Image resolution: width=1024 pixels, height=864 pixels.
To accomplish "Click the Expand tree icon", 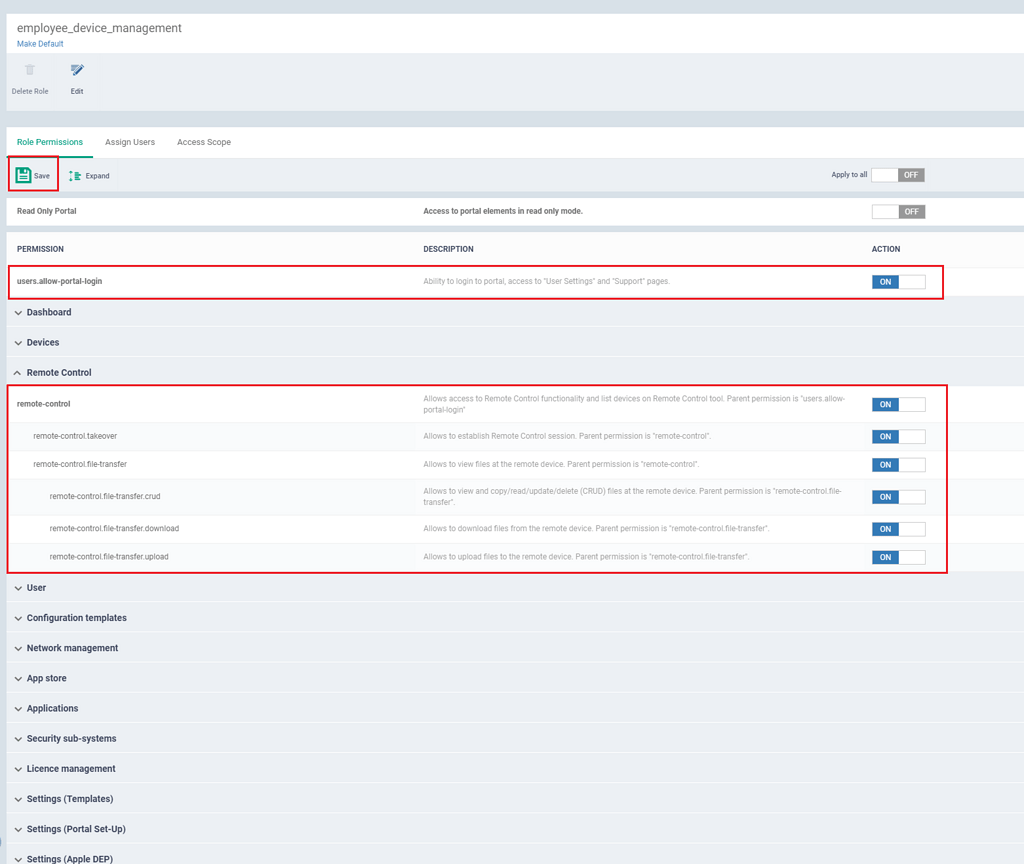I will tap(75, 176).
